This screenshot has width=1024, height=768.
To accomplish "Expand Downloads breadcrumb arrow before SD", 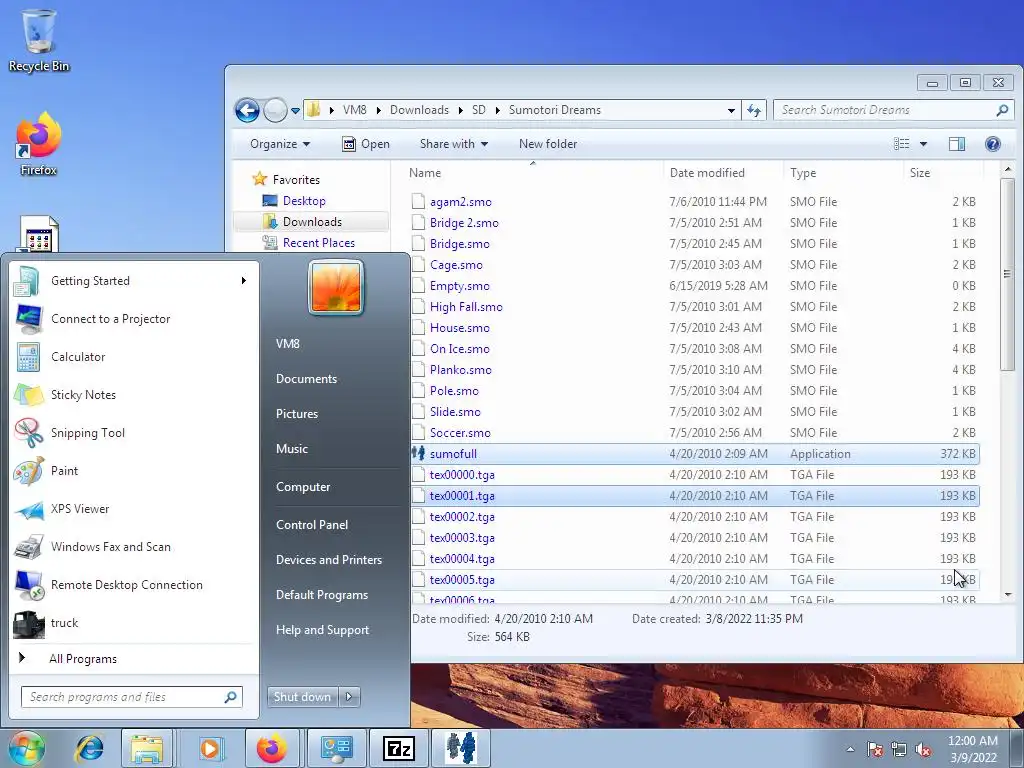I will (x=461, y=110).
